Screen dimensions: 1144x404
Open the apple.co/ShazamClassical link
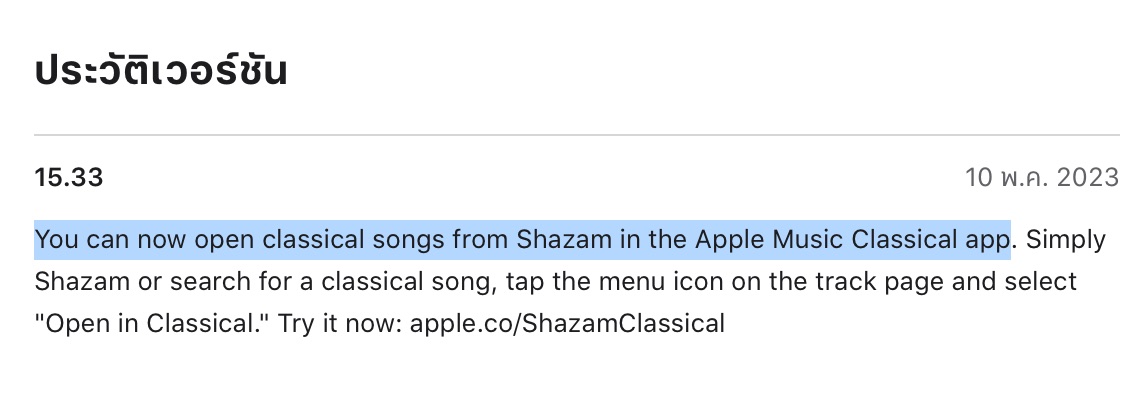click(567, 323)
